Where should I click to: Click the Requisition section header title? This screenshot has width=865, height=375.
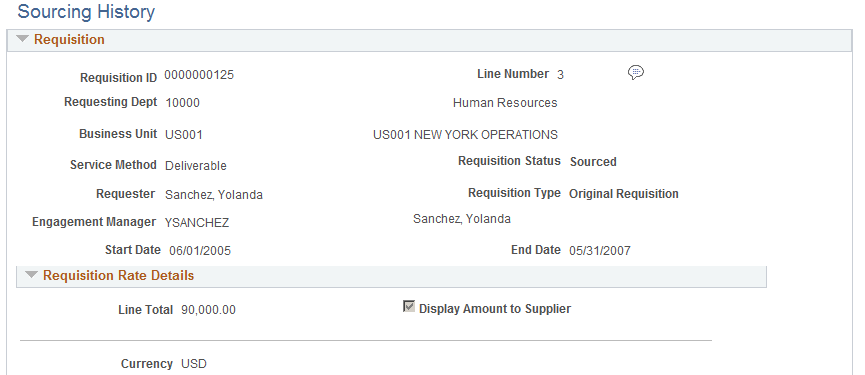click(70, 40)
